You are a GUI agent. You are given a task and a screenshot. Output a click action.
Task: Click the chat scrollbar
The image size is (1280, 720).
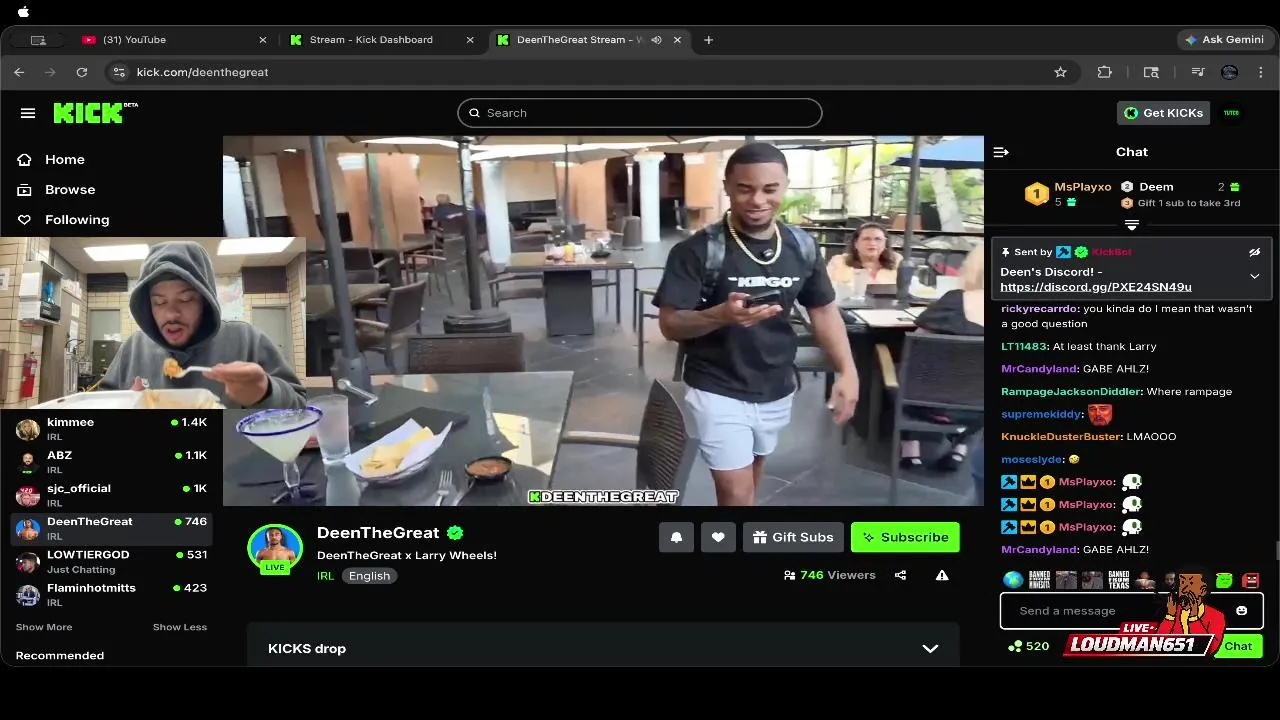point(1275,551)
